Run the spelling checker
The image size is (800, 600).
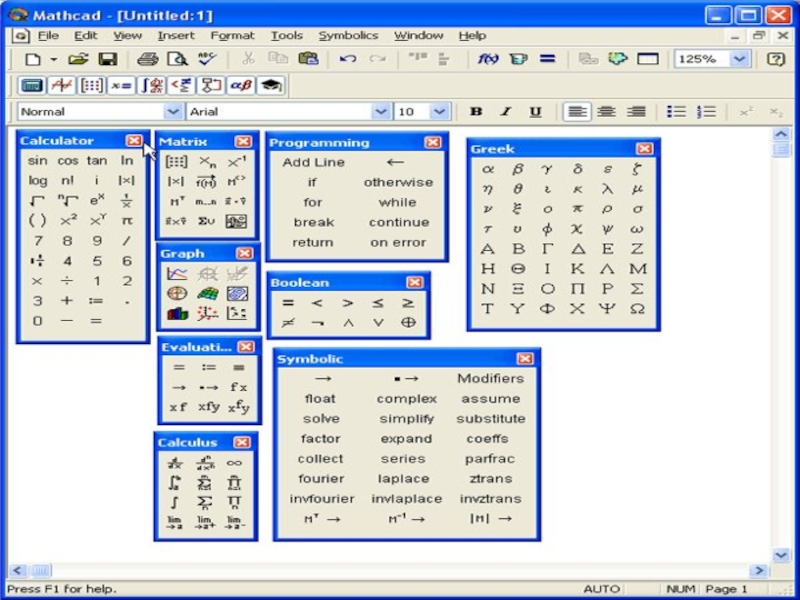tap(207, 59)
